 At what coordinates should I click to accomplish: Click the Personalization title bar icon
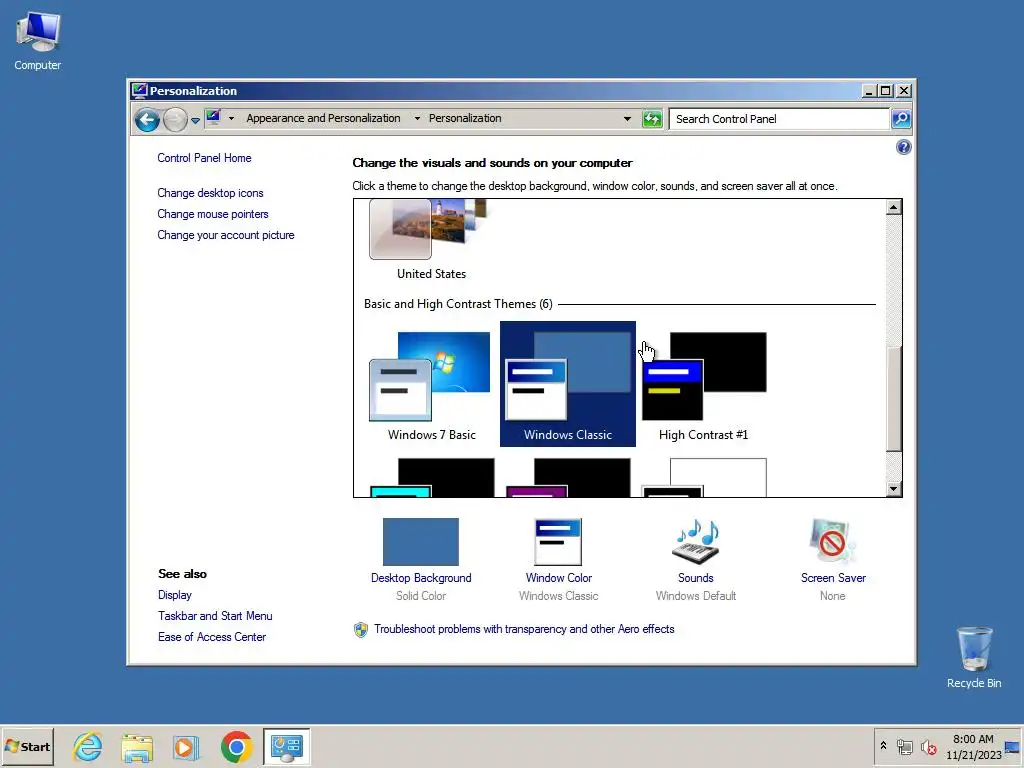click(138, 90)
